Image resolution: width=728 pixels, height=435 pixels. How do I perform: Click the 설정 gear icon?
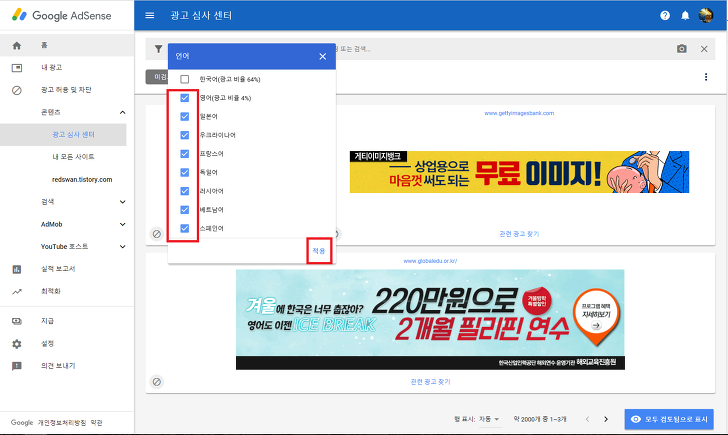17,344
